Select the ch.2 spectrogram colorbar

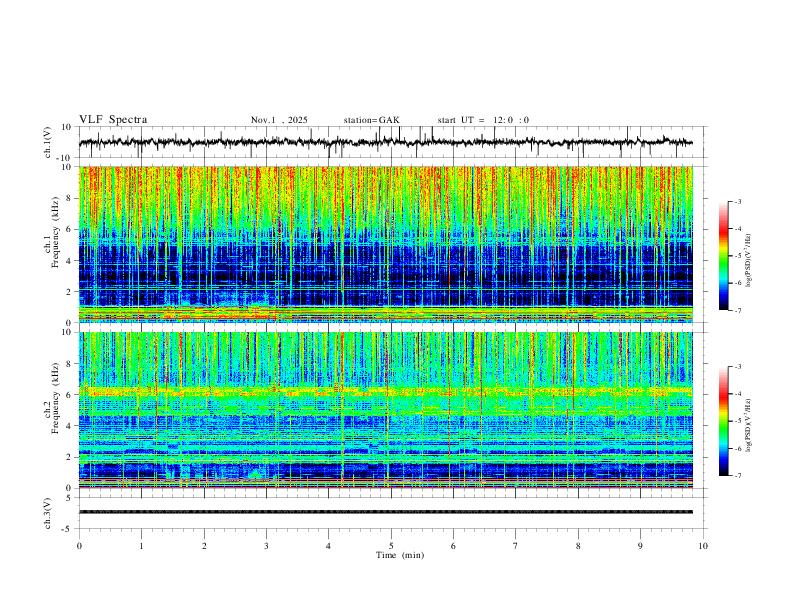723,421
